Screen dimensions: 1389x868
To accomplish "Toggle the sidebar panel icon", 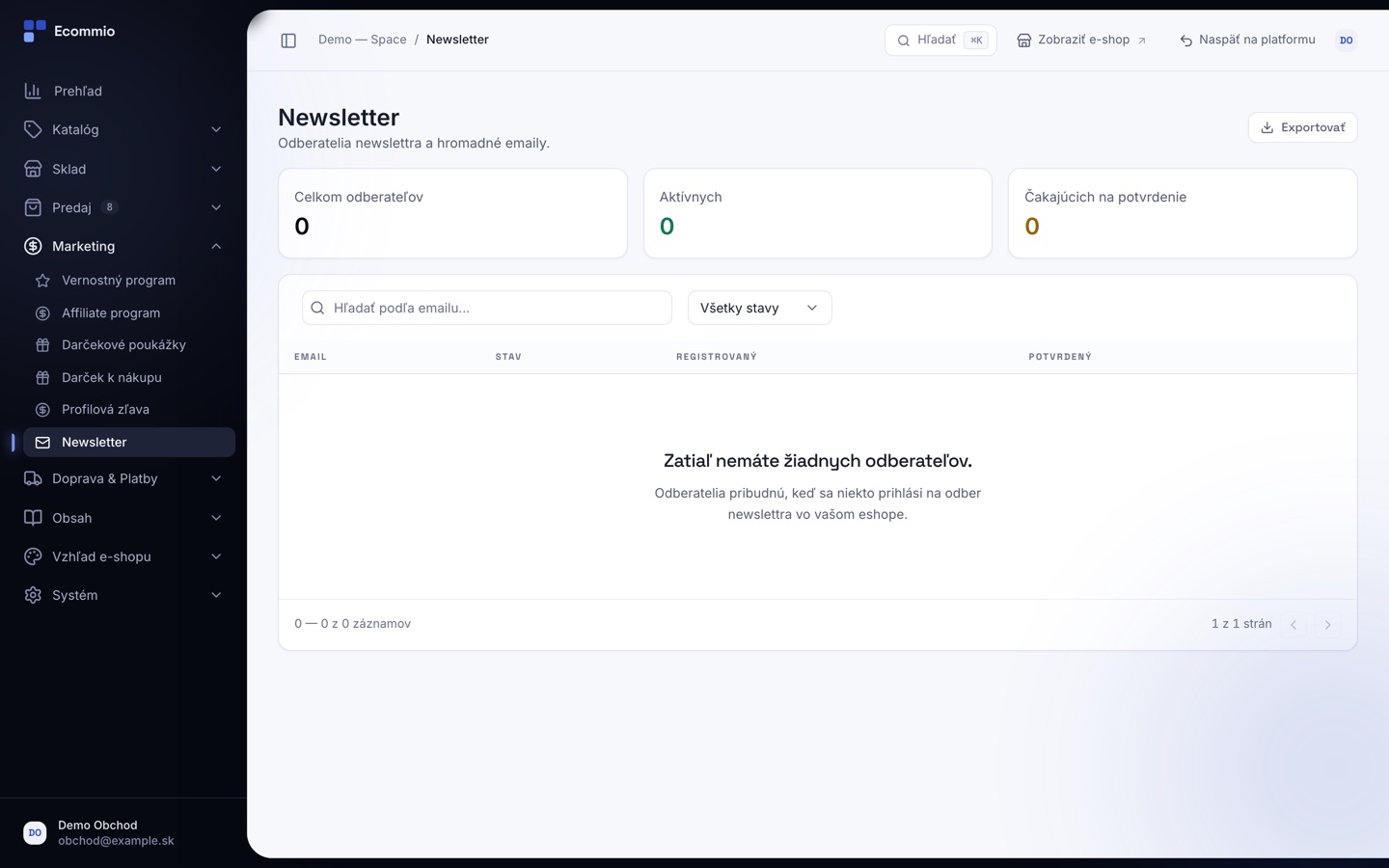I will 288,41.
